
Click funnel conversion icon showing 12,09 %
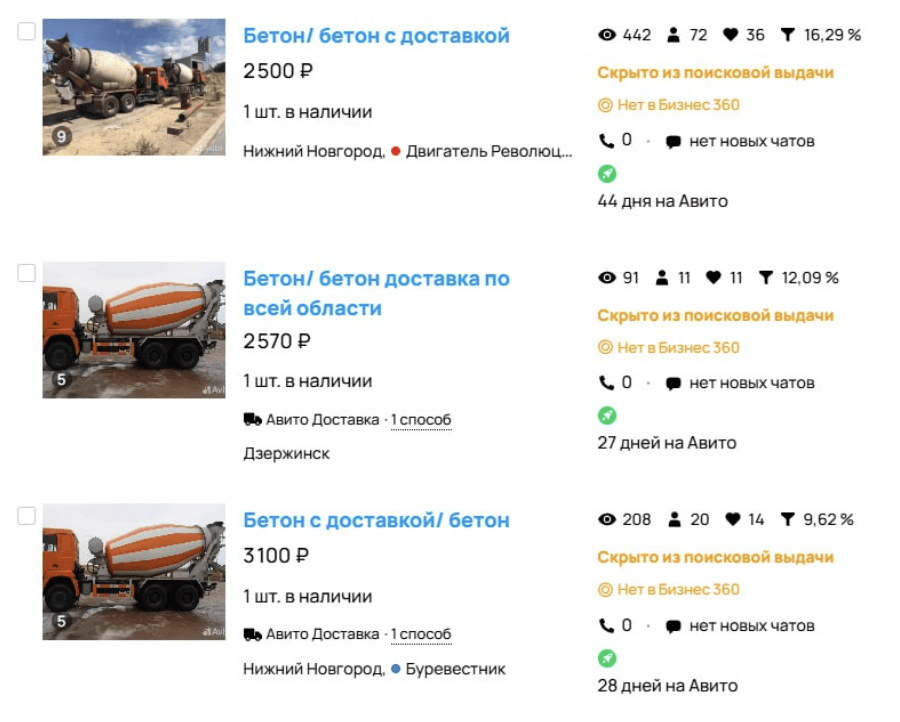766,278
